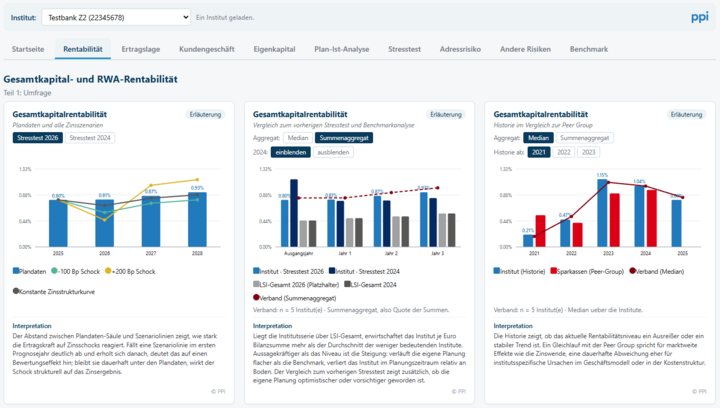Toggle Institut - Stresstest 2024 legend entry
This screenshot has height=408, width=720.
364,271
